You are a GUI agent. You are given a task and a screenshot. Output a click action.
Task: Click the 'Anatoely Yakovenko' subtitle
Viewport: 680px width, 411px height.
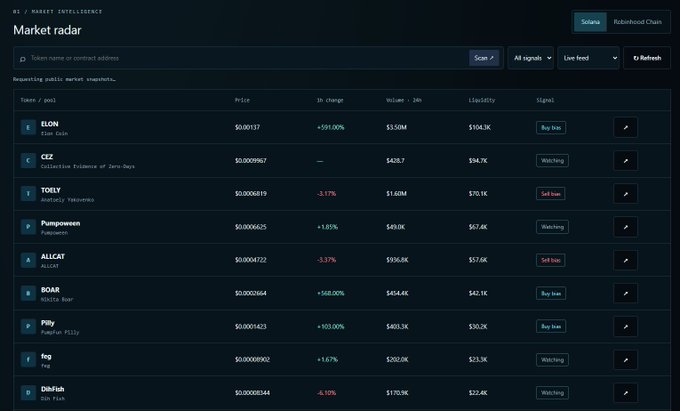(67, 200)
